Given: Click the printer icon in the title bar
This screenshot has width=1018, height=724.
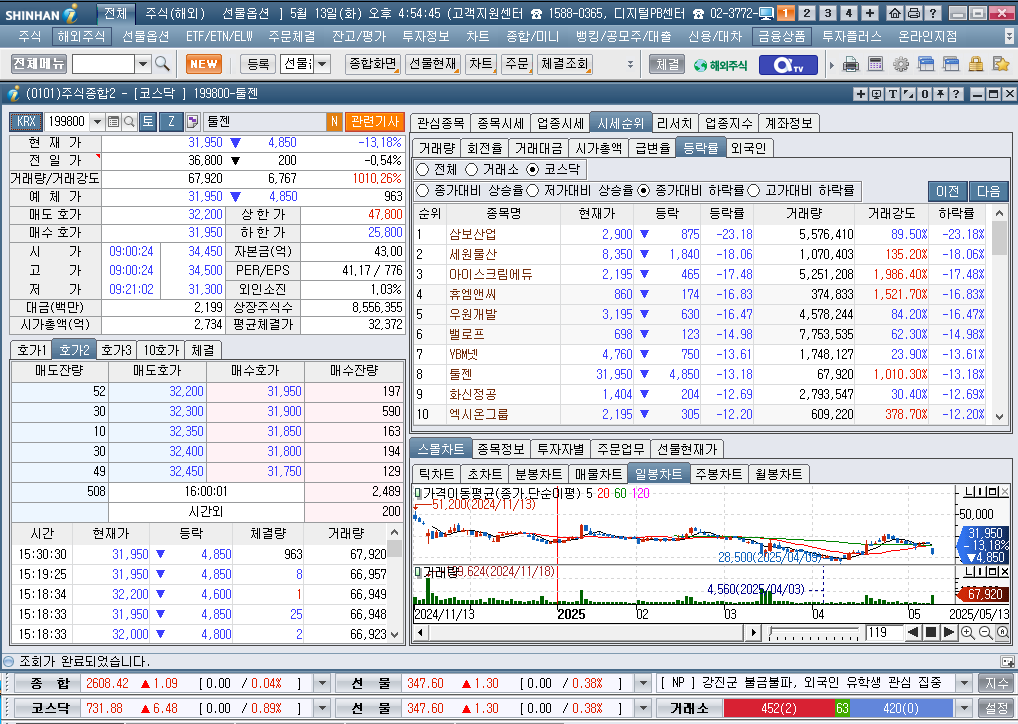Looking at the screenshot, I should (x=913, y=13).
